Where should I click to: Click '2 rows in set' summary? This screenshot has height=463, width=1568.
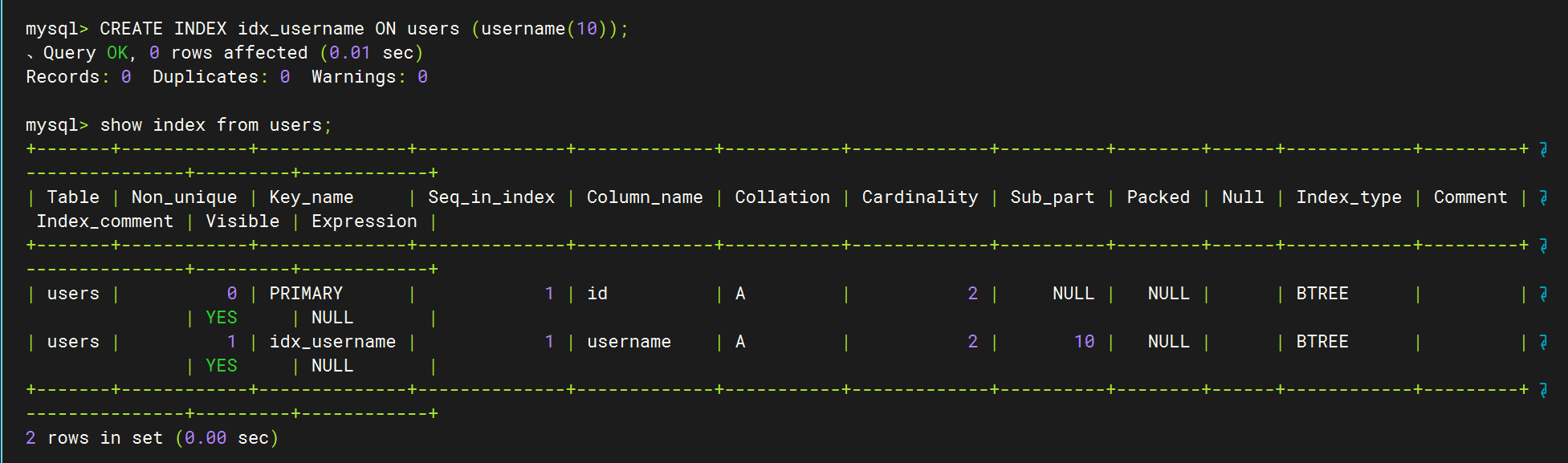point(94,438)
